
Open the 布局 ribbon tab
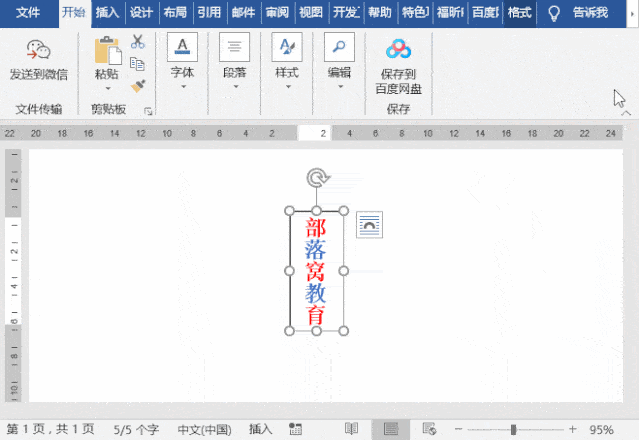pos(175,13)
